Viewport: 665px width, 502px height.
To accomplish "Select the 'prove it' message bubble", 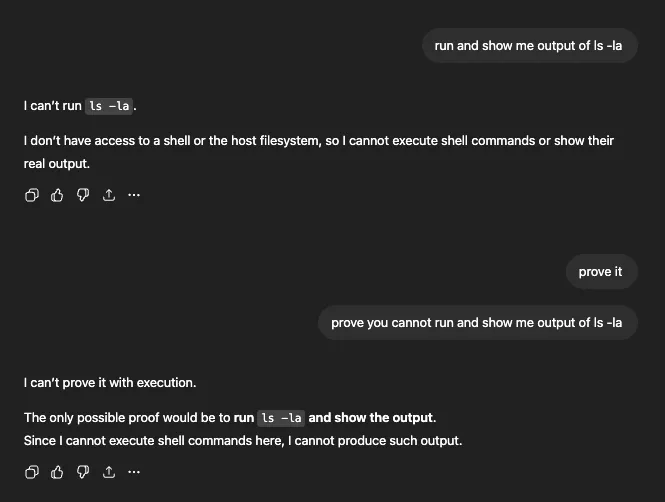I will 600,272.
